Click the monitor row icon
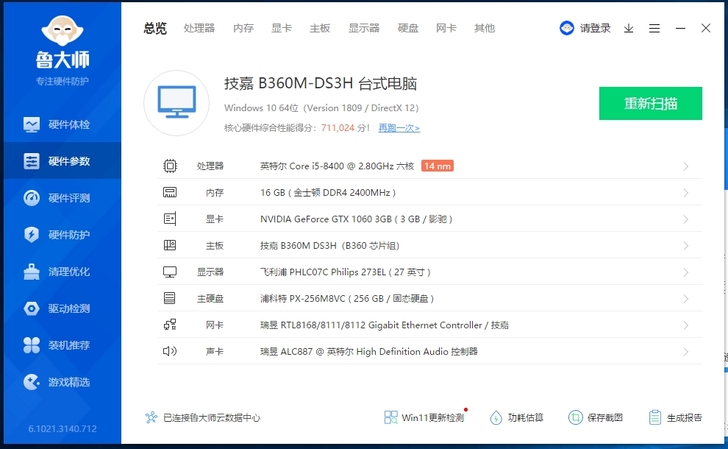The image size is (728, 449). (x=170, y=272)
